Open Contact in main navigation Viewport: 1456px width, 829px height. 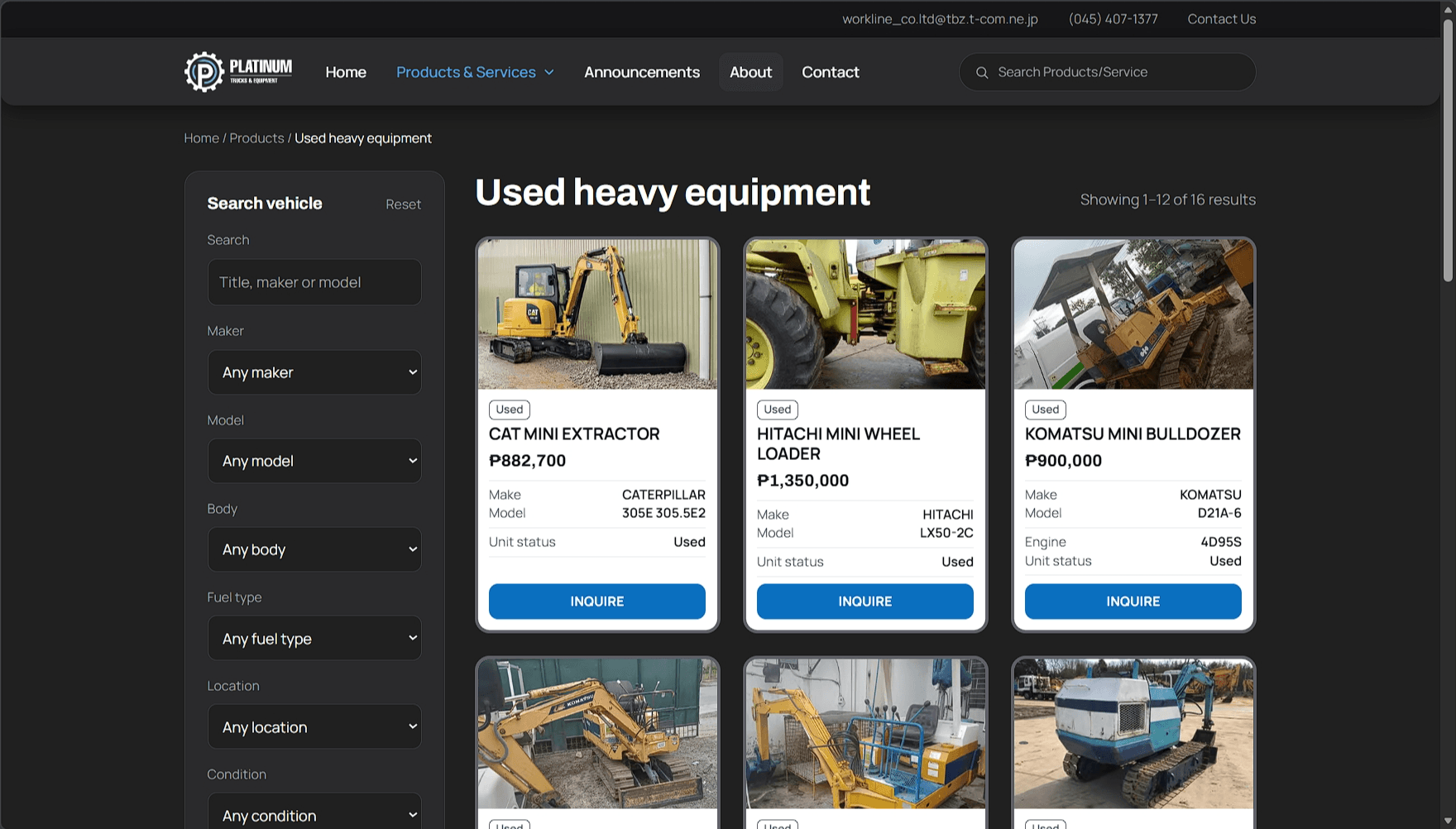pos(831,72)
